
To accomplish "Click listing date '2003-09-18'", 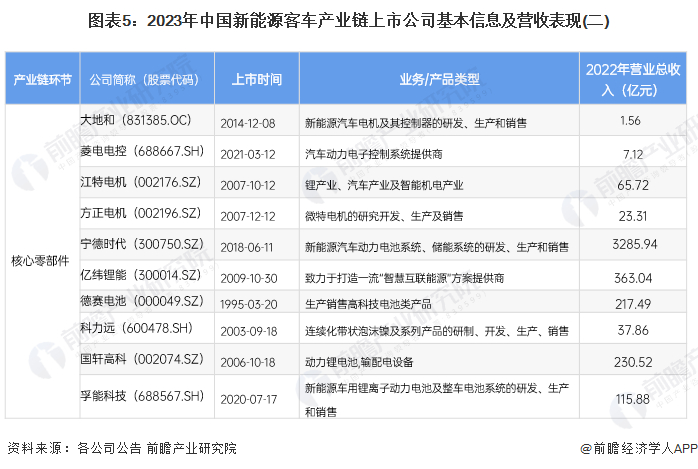I will pos(249,332).
